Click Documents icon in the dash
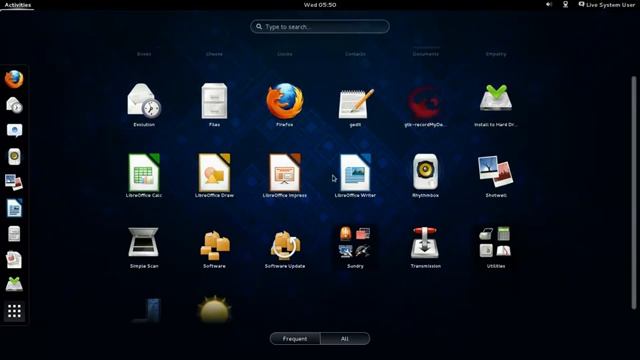640x360 pixels. (x=14, y=260)
